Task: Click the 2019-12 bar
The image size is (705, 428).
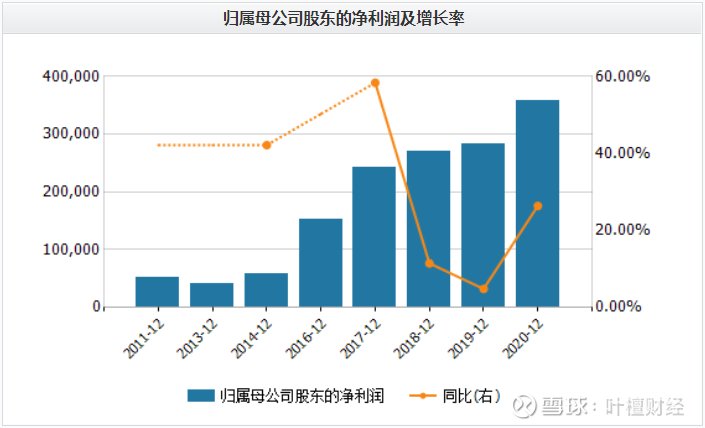Action: coord(483,225)
